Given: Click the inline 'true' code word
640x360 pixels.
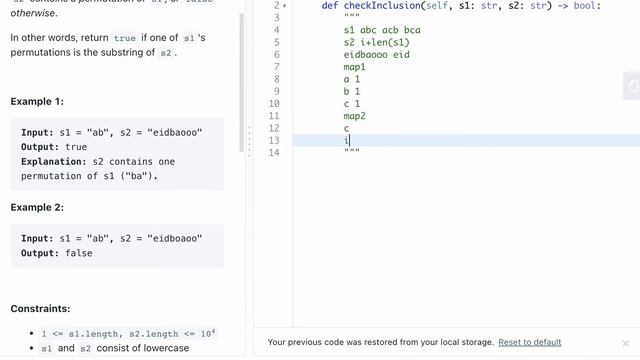Looking at the screenshot, I should (x=124, y=38).
